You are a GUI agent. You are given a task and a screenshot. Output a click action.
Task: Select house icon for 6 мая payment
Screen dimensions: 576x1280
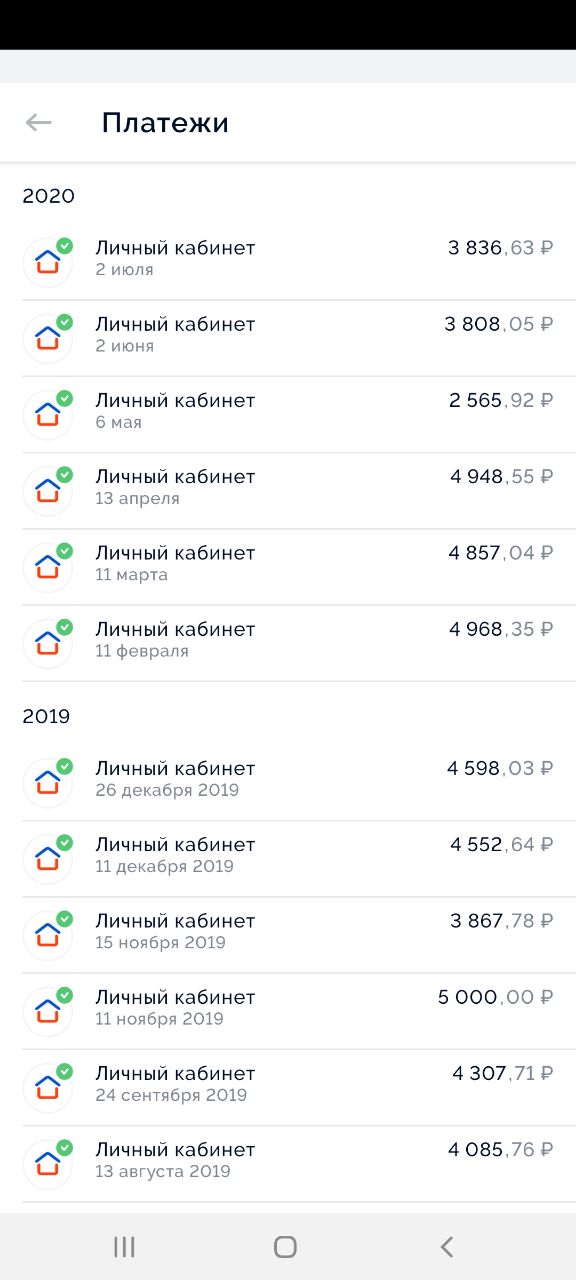[x=48, y=414]
